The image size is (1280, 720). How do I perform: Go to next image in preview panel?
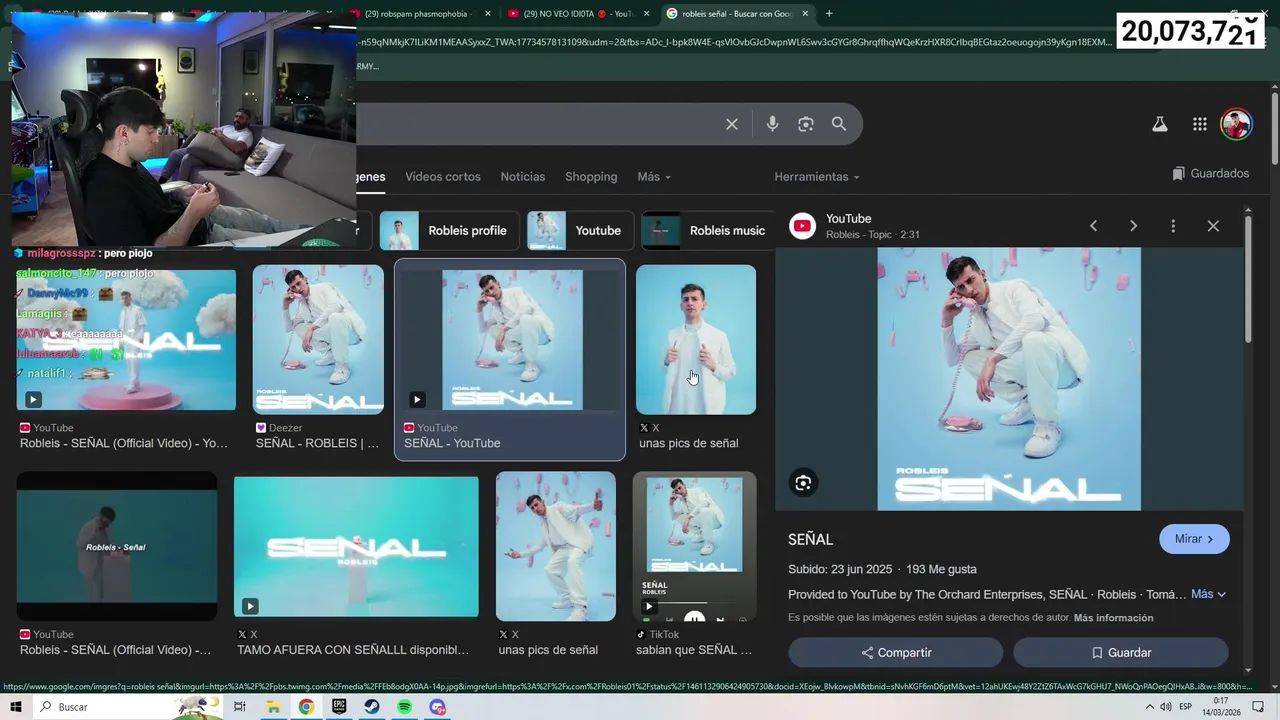click(x=1133, y=226)
